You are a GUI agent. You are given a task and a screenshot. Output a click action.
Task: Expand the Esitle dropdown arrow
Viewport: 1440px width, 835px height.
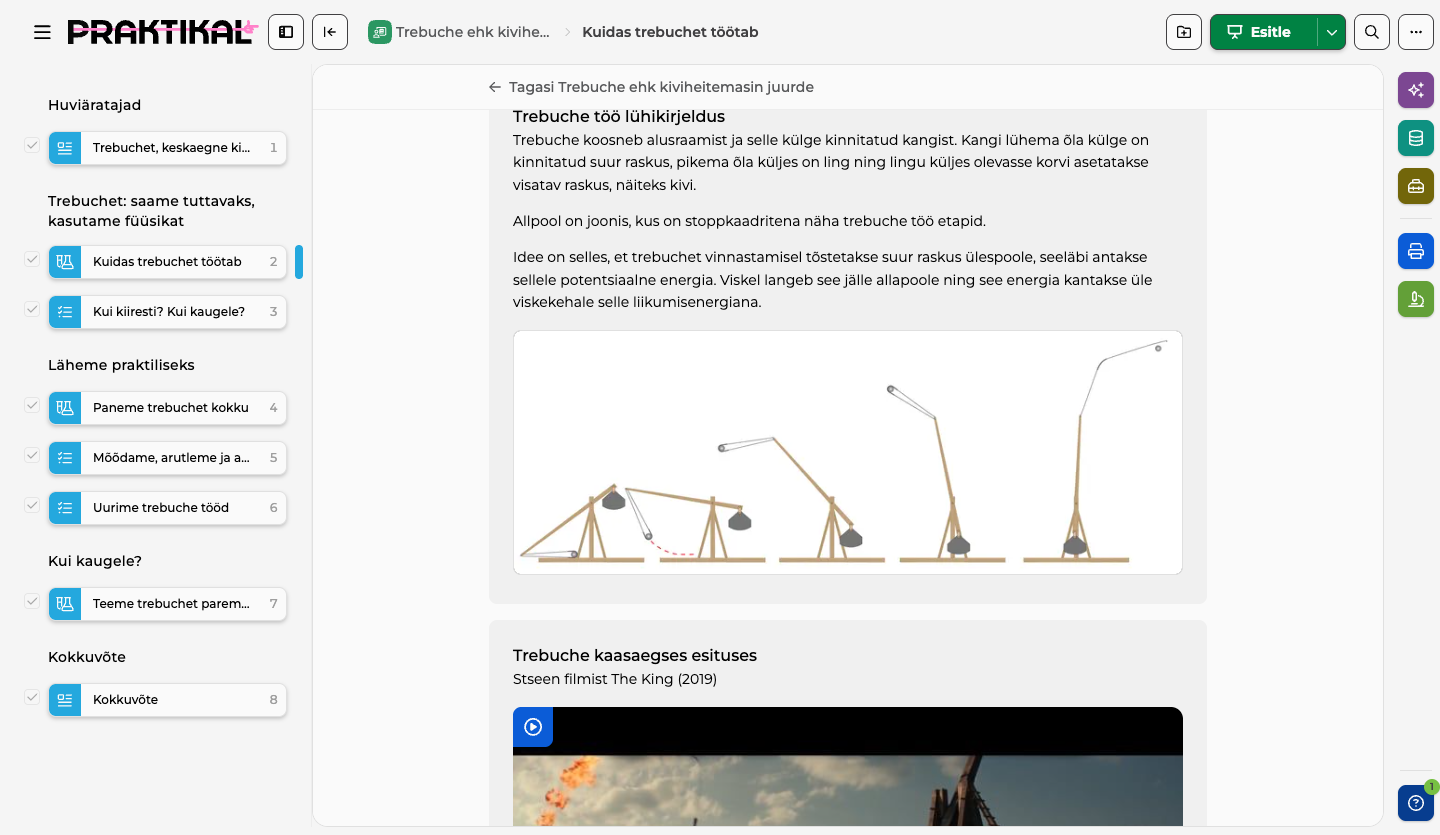click(1331, 32)
